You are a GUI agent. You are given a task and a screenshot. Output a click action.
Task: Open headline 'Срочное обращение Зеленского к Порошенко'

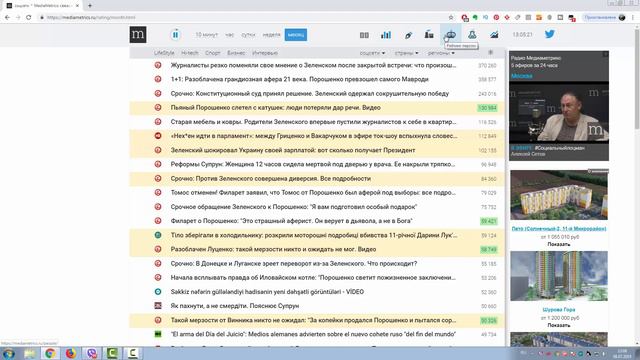(x=293, y=207)
